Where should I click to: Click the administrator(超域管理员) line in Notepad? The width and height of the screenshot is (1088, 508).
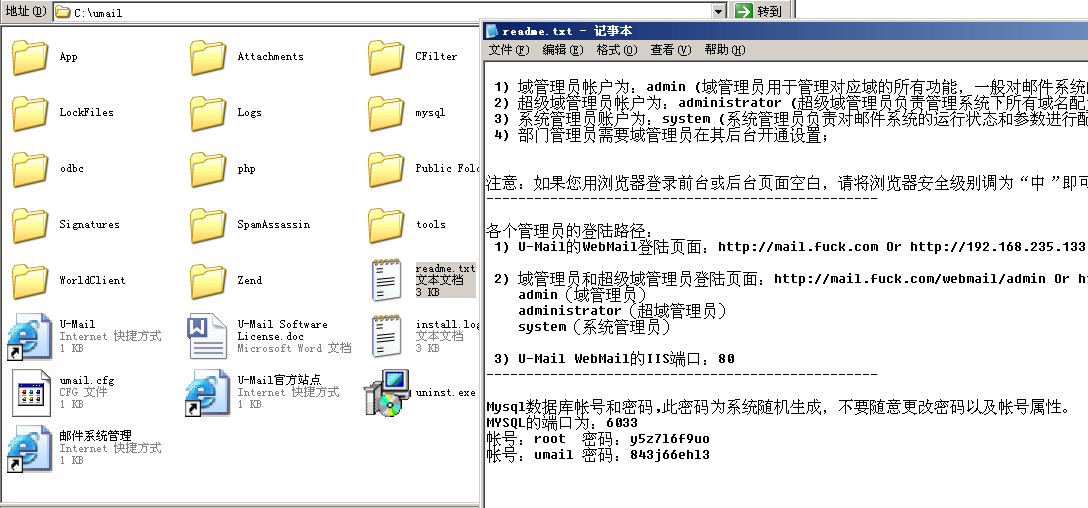[622, 311]
